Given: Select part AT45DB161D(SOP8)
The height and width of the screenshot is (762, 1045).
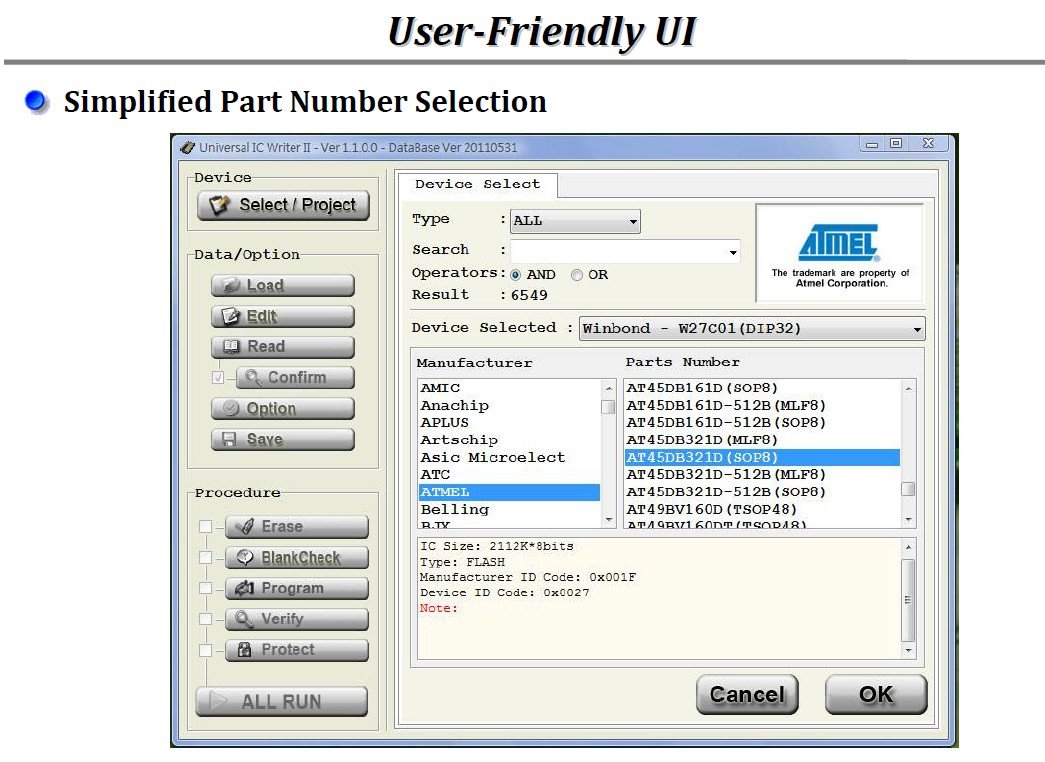Looking at the screenshot, I should tap(762, 388).
